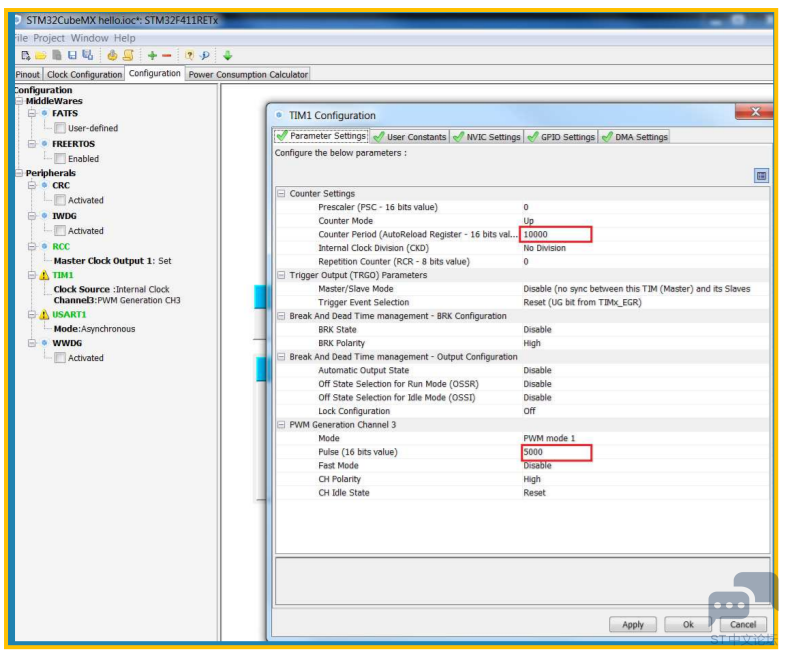
Task: Click the TIM1 Configuration dialog title icon
Action: tap(279, 115)
